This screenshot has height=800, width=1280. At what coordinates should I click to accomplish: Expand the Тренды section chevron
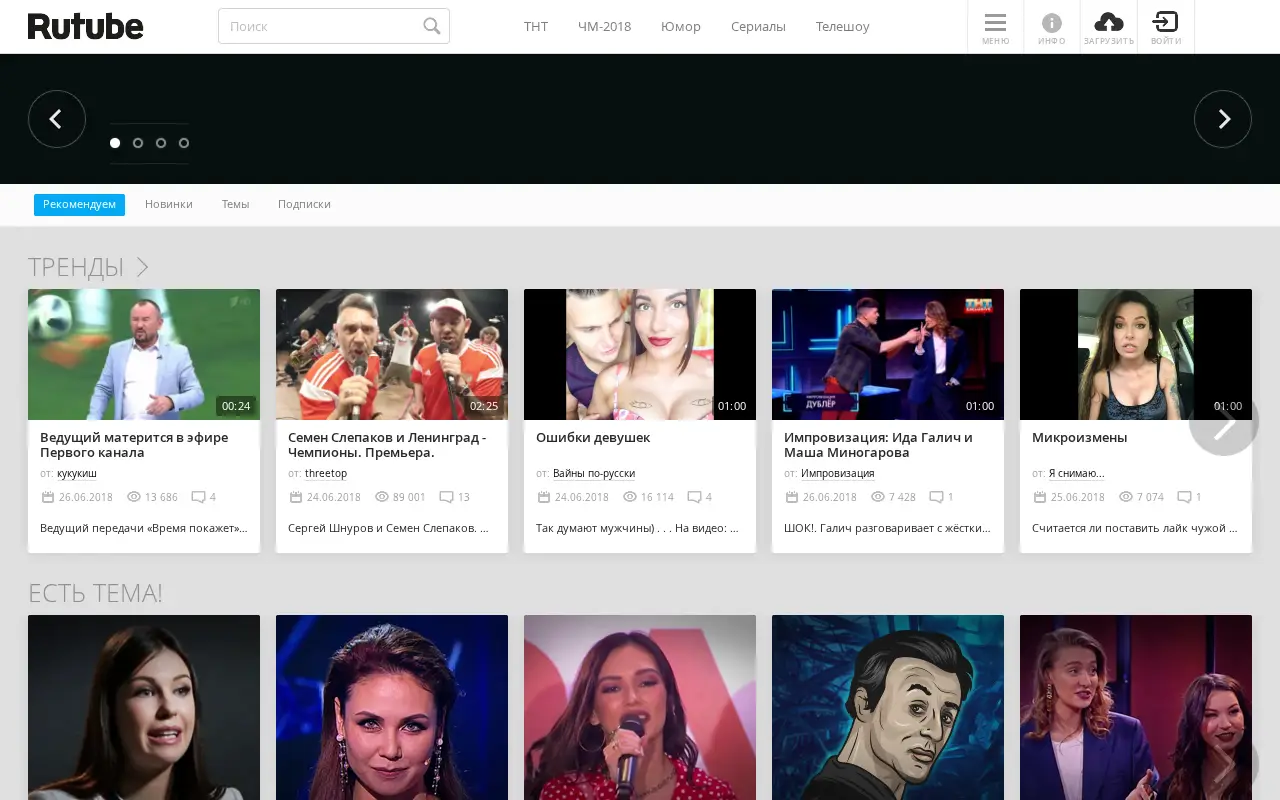(143, 267)
